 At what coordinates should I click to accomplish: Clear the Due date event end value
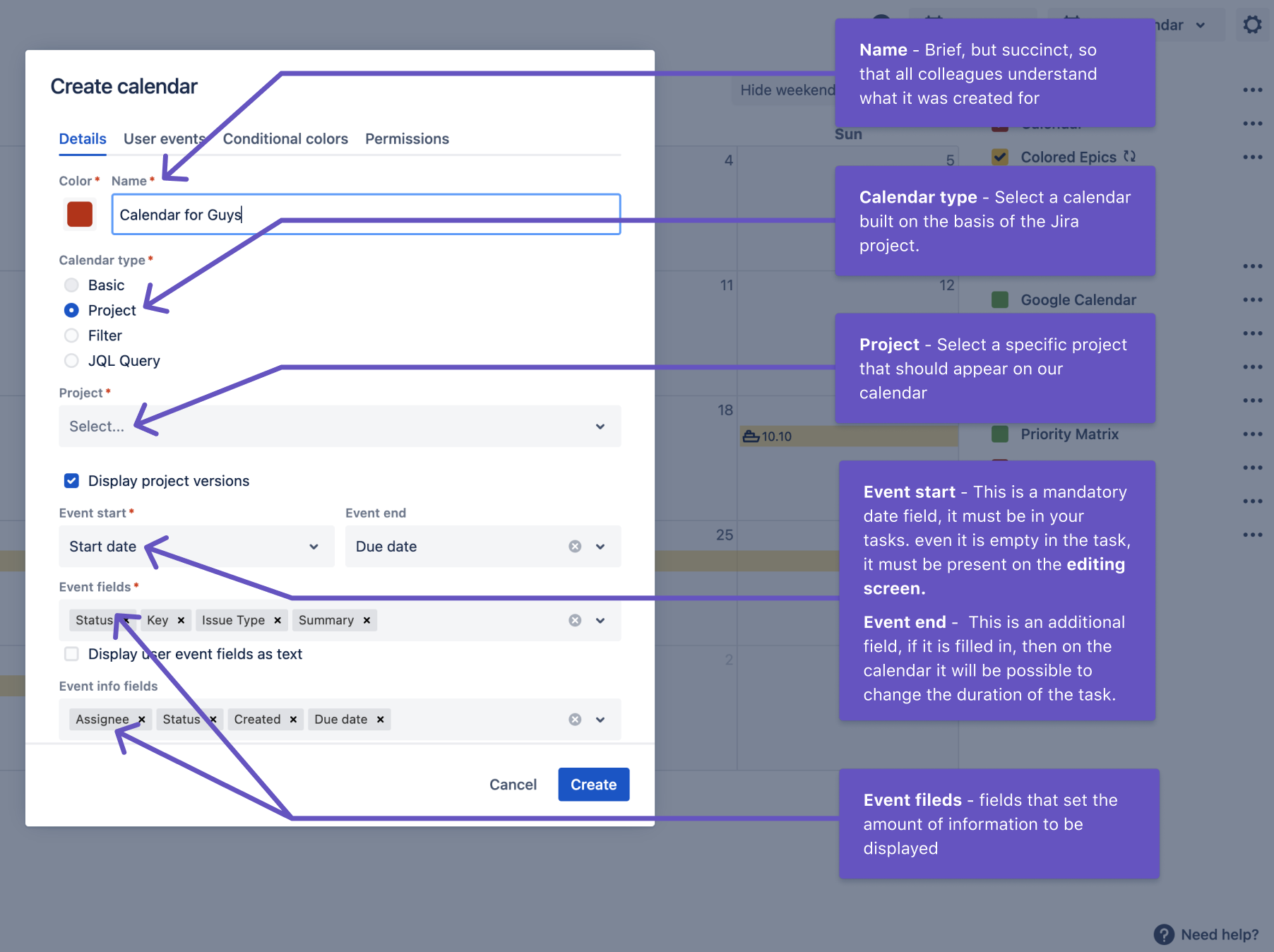point(575,546)
